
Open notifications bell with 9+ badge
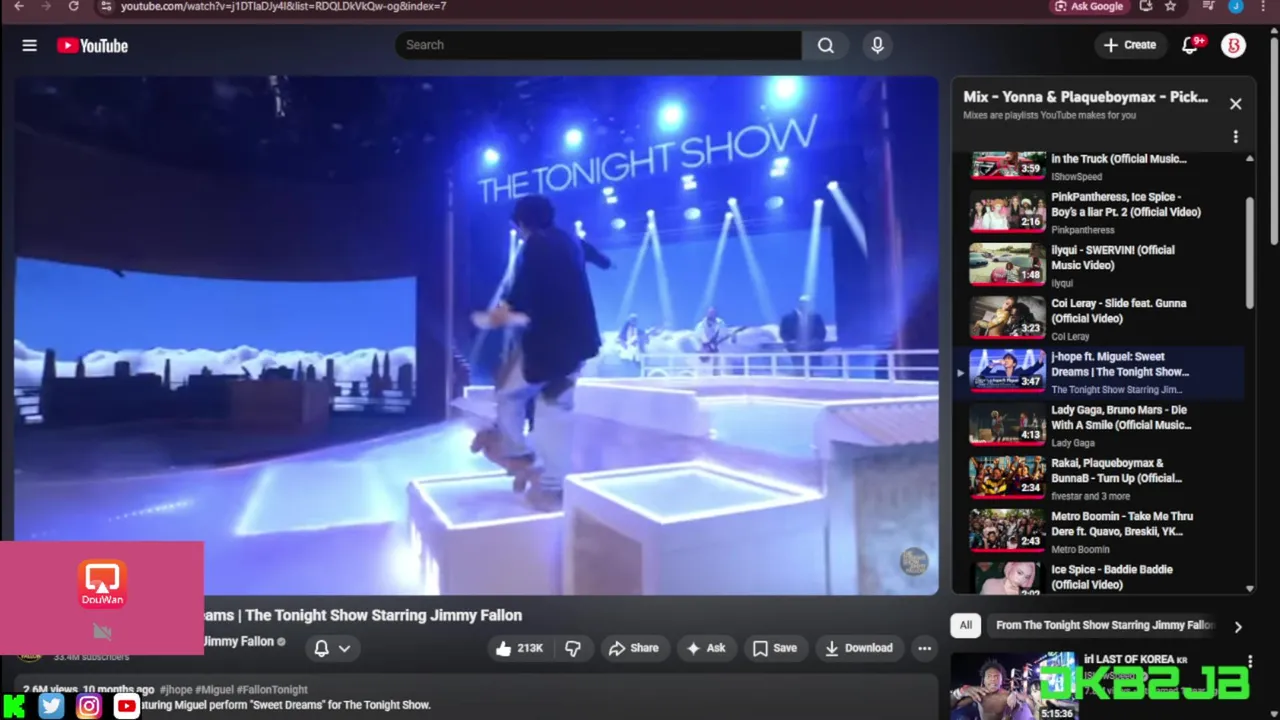(1190, 45)
